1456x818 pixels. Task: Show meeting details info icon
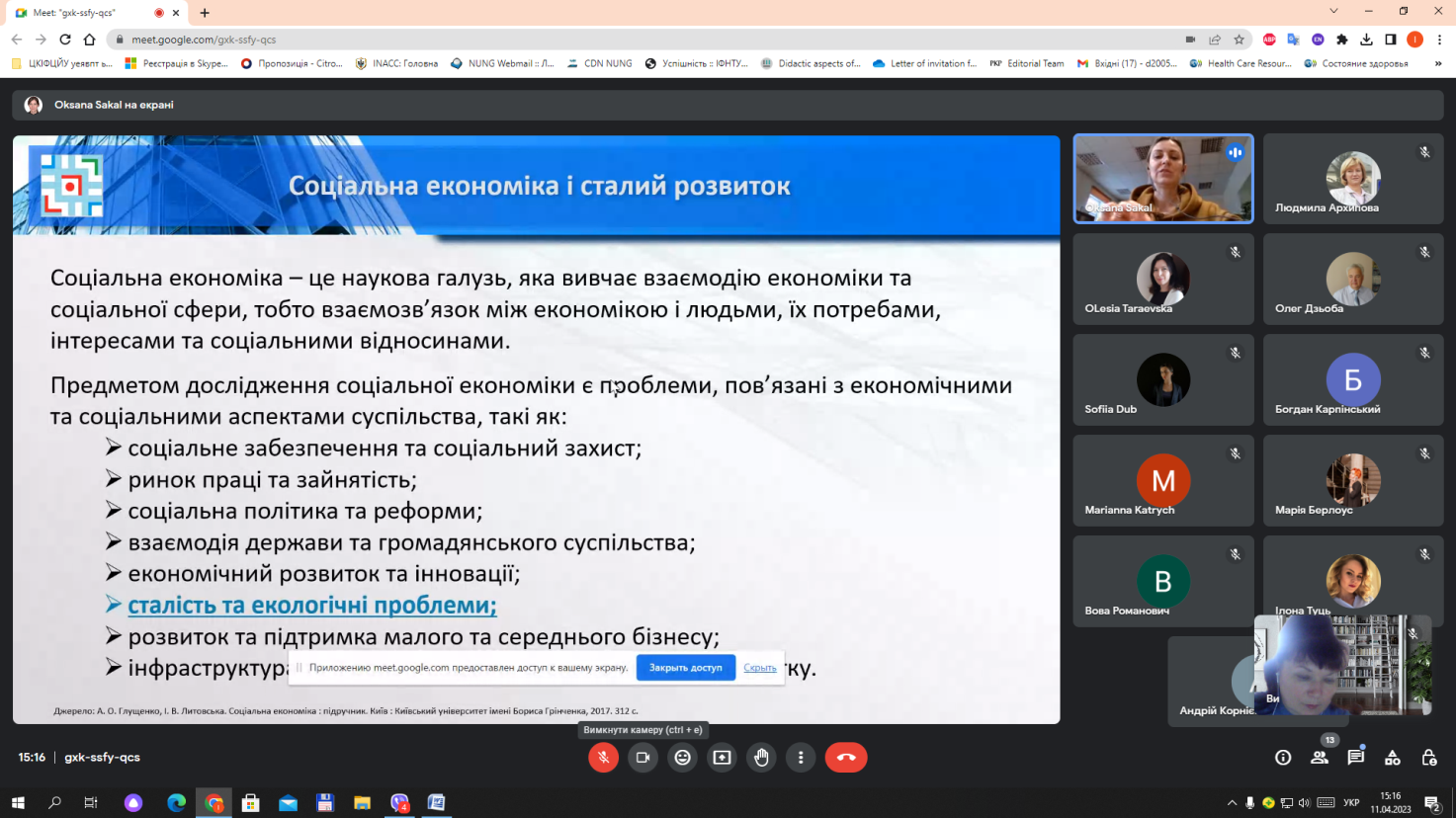[1282, 757]
